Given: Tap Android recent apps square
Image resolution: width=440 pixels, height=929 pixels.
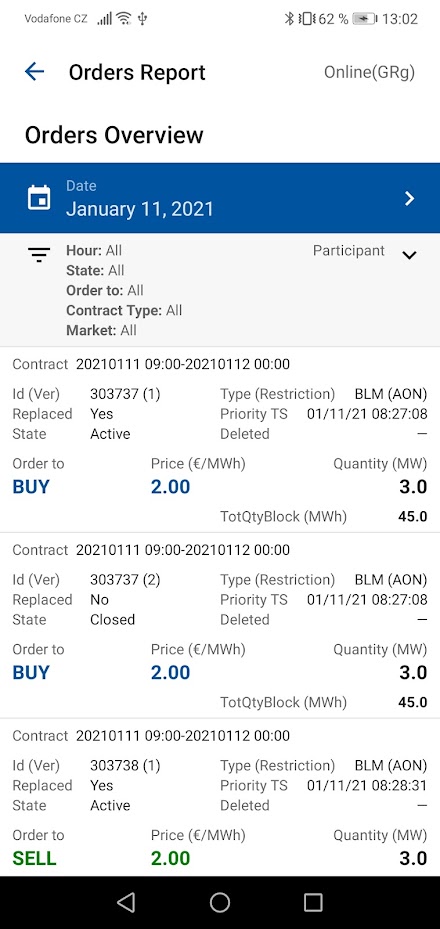Looking at the screenshot, I should [313, 902].
